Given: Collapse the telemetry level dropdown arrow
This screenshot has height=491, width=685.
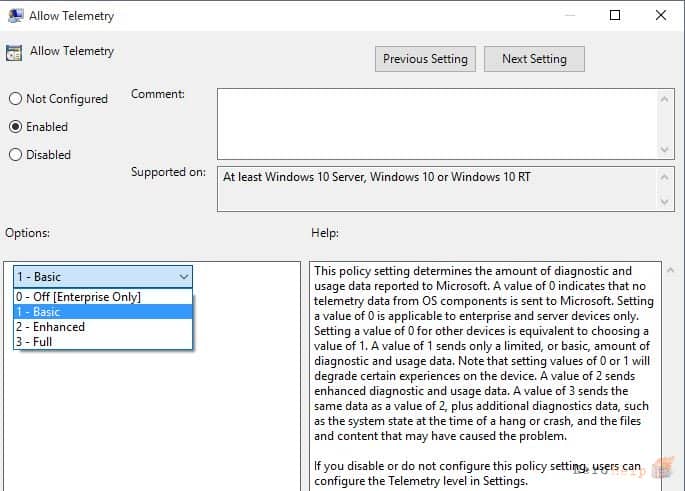Looking at the screenshot, I should pos(183,277).
